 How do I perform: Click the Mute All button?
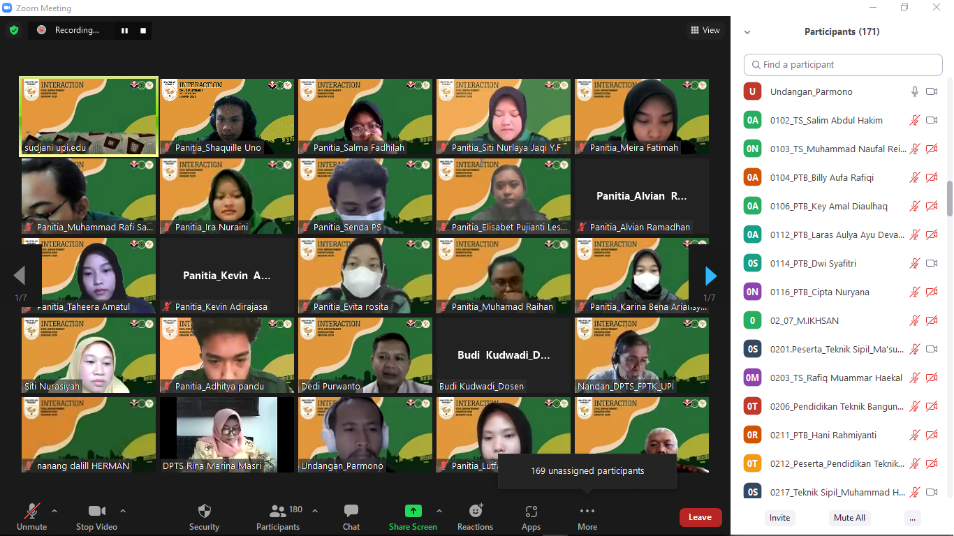point(849,518)
